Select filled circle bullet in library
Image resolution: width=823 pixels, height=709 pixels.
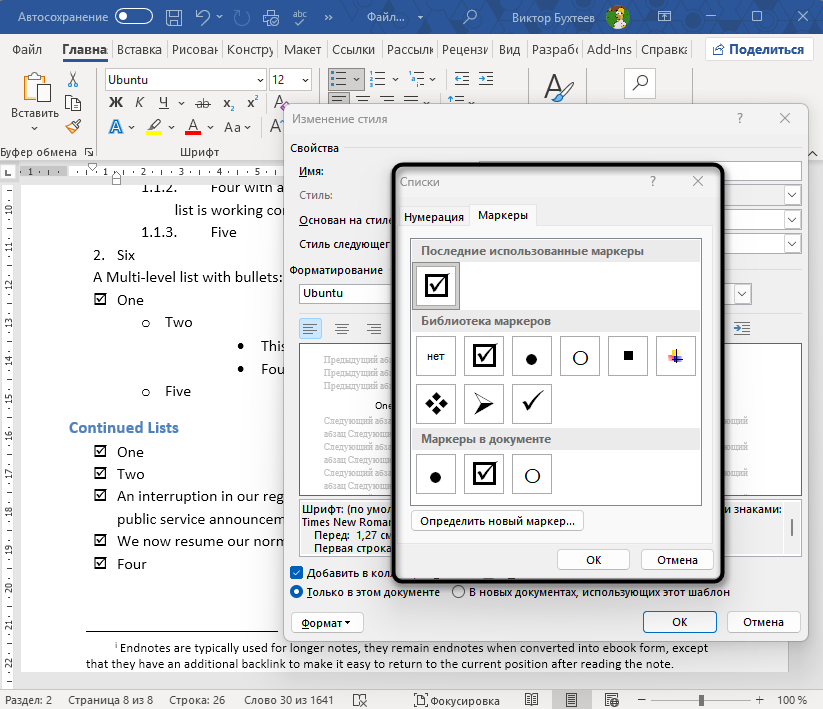pos(532,356)
